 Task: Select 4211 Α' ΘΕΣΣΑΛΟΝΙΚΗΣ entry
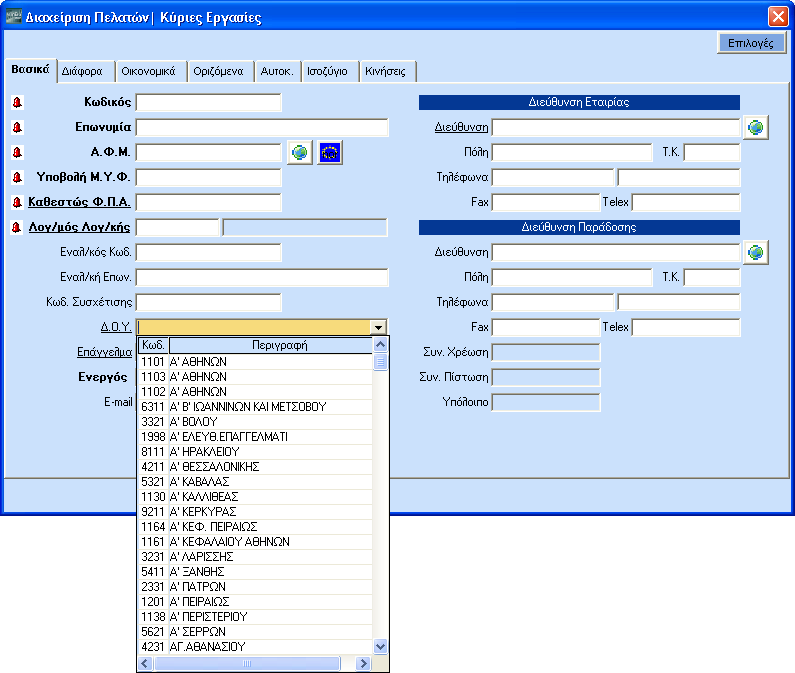[x=256, y=467]
